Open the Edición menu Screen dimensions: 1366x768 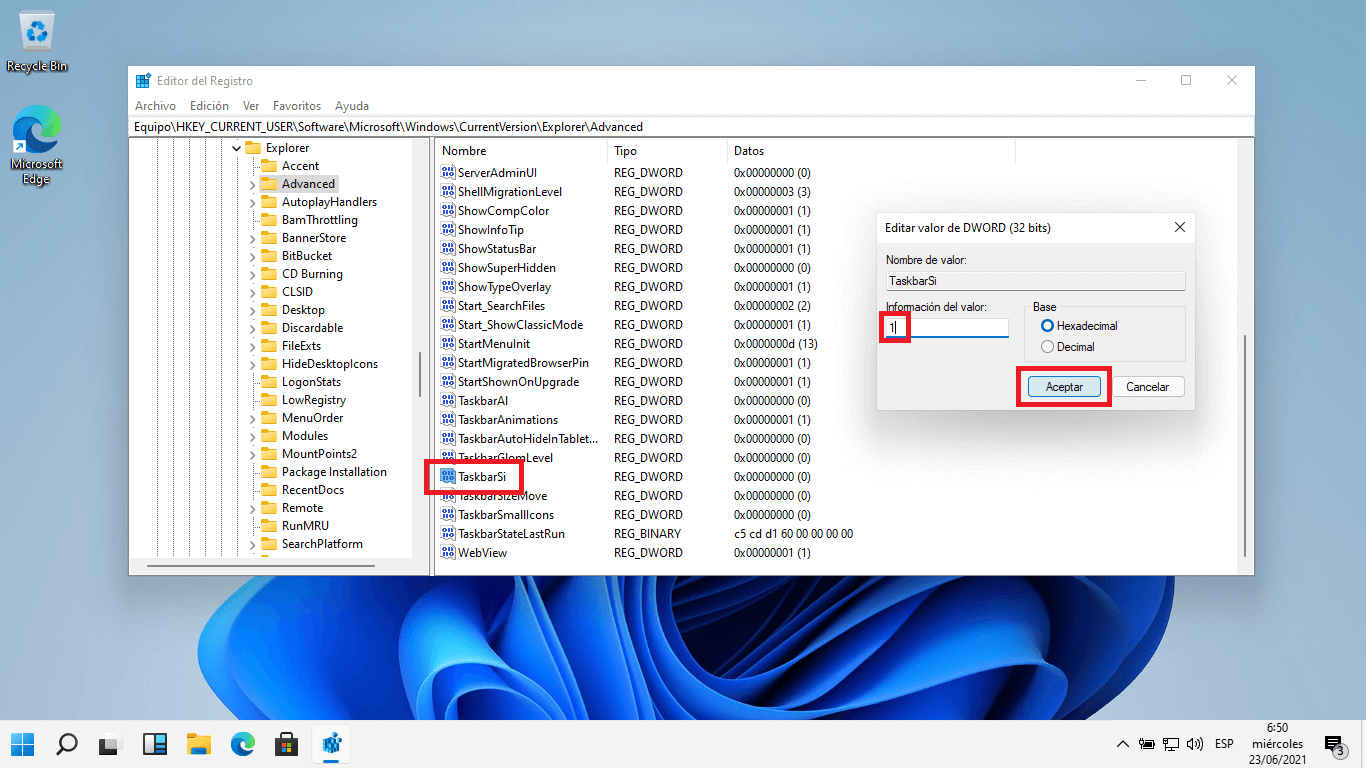[209, 106]
